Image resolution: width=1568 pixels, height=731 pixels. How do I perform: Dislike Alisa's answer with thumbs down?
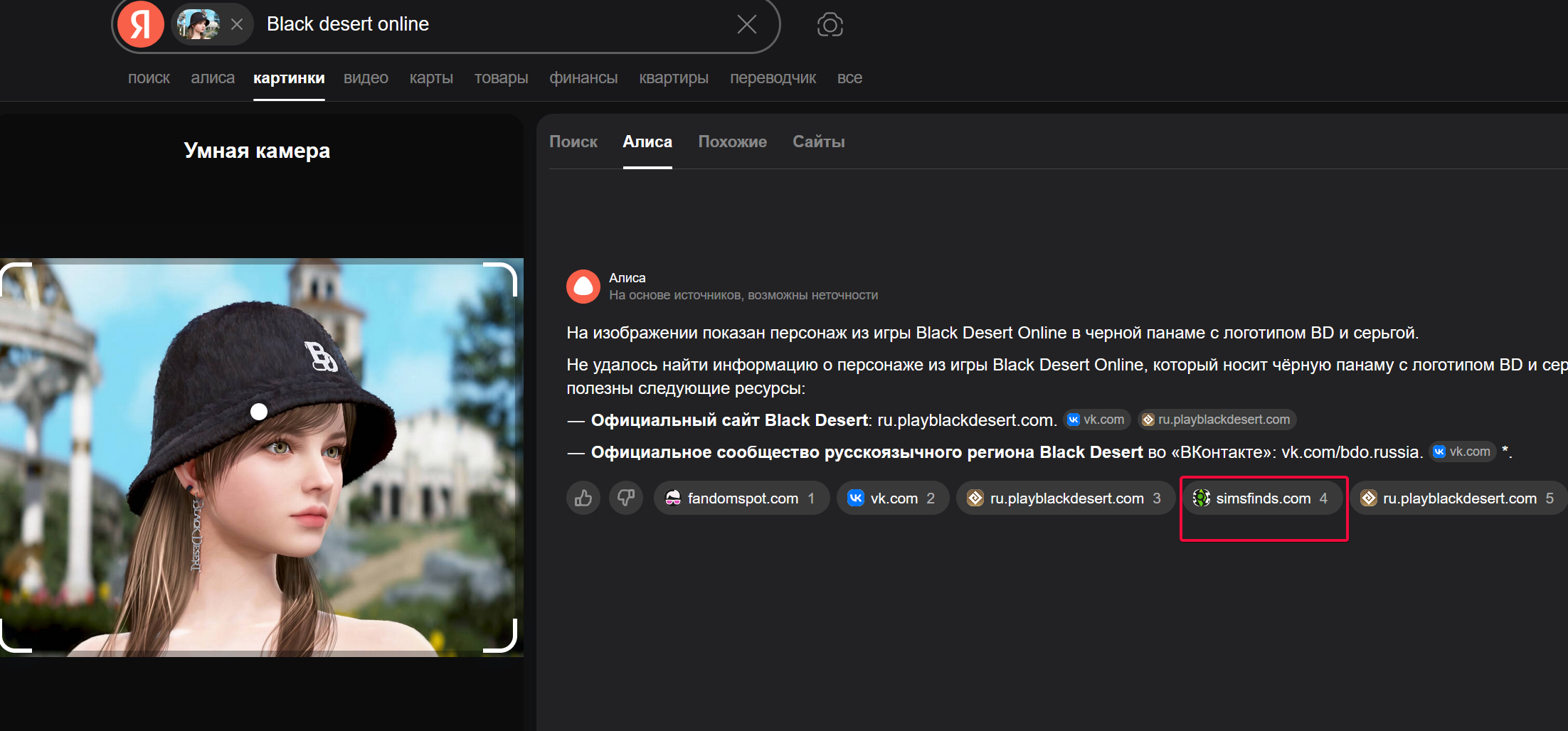point(626,498)
